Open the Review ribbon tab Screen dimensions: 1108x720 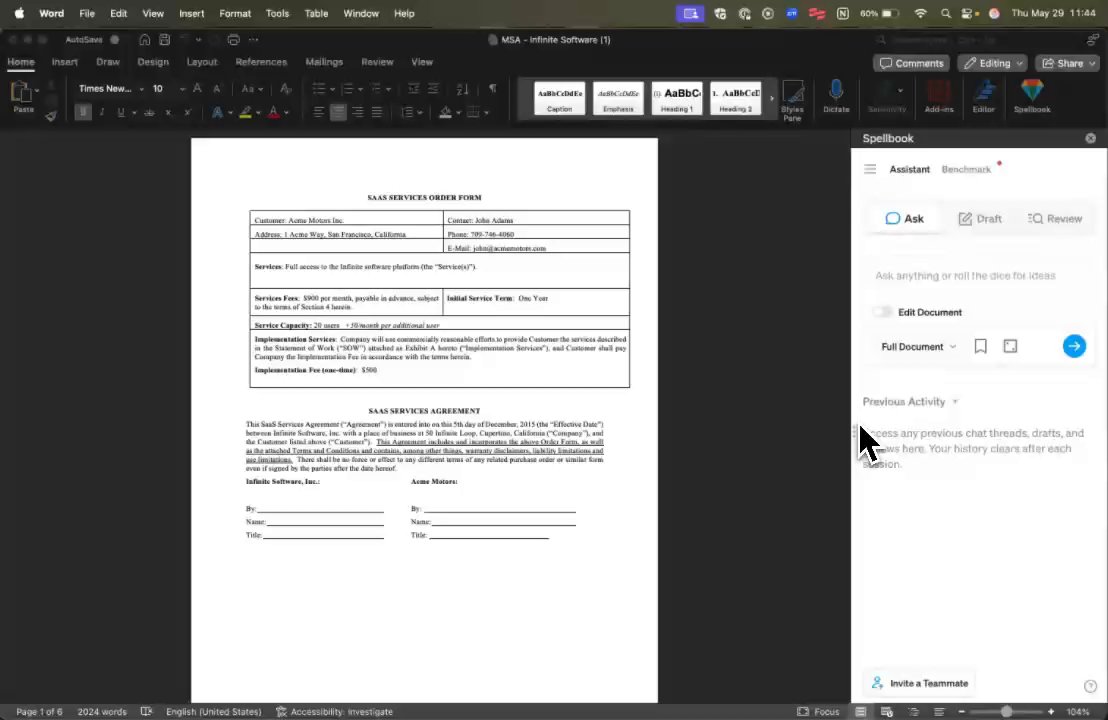tap(377, 62)
